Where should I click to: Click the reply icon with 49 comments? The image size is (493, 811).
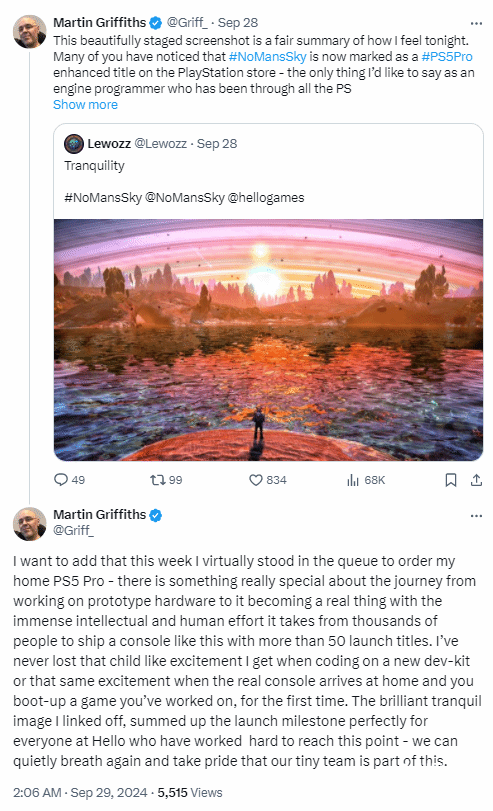tap(61, 480)
